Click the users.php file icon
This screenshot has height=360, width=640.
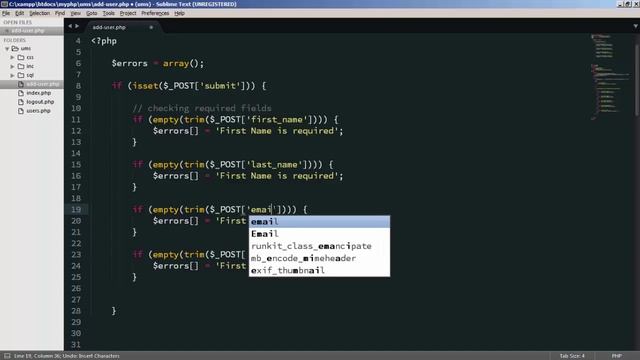21,111
